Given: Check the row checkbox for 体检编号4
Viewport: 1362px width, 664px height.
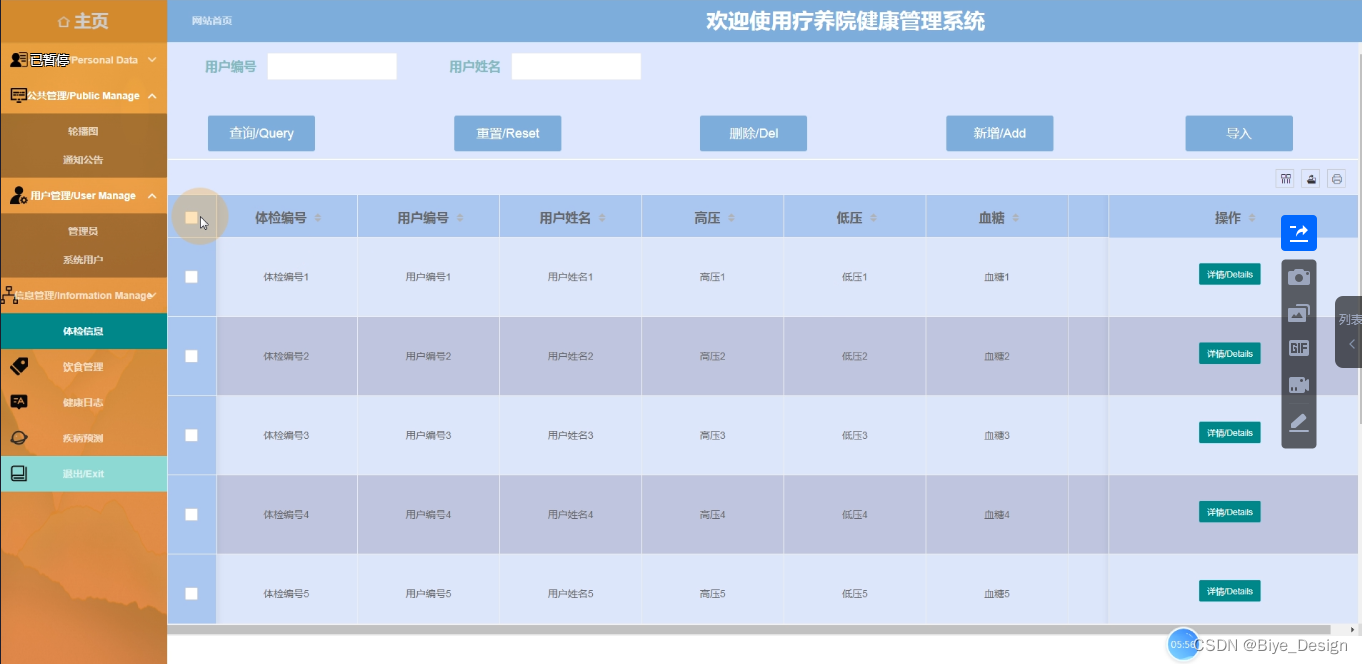Looking at the screenshot, I should click(x=191, y=514).
